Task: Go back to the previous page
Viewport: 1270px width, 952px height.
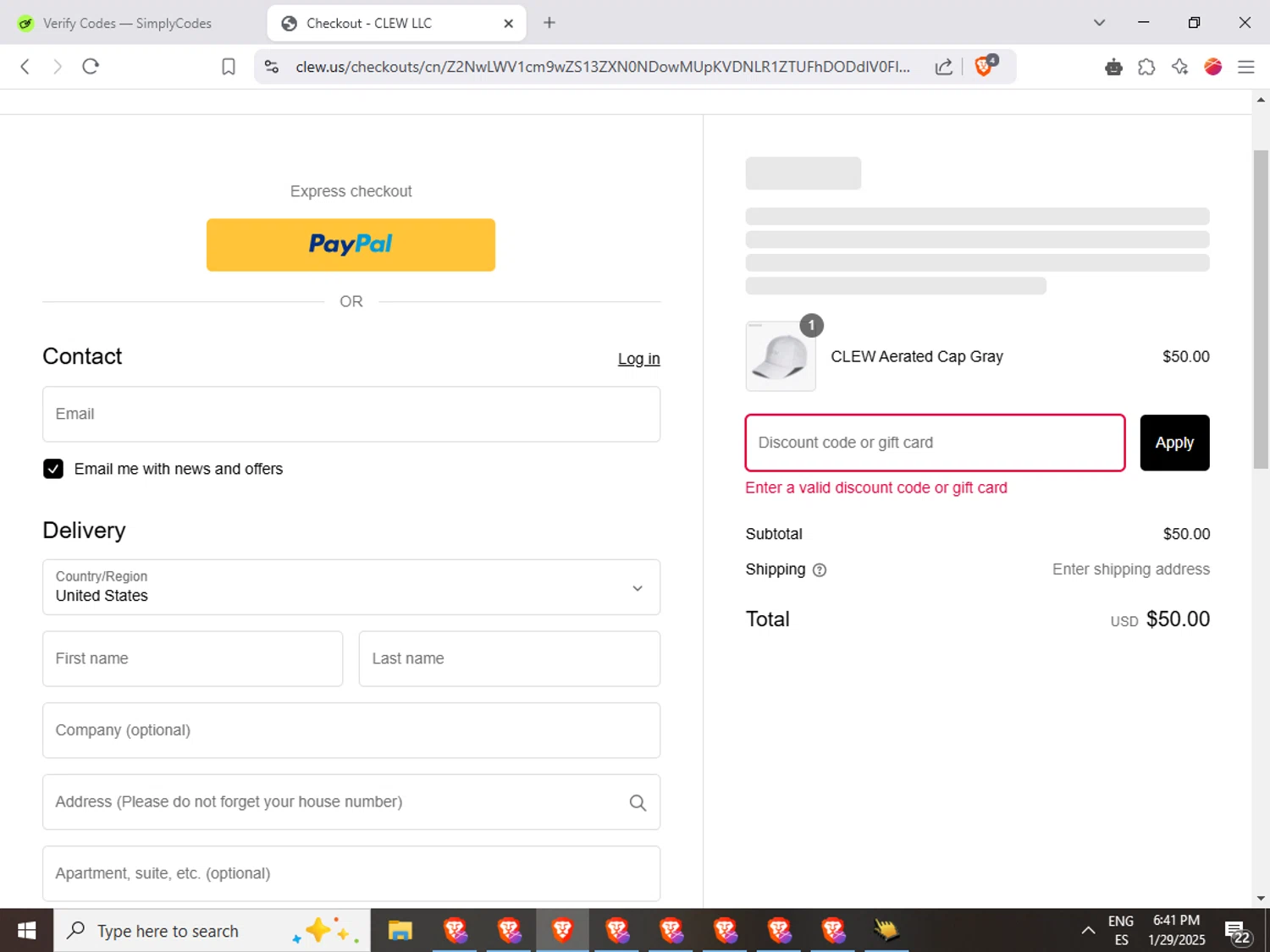Action: [x=25, y=67]
